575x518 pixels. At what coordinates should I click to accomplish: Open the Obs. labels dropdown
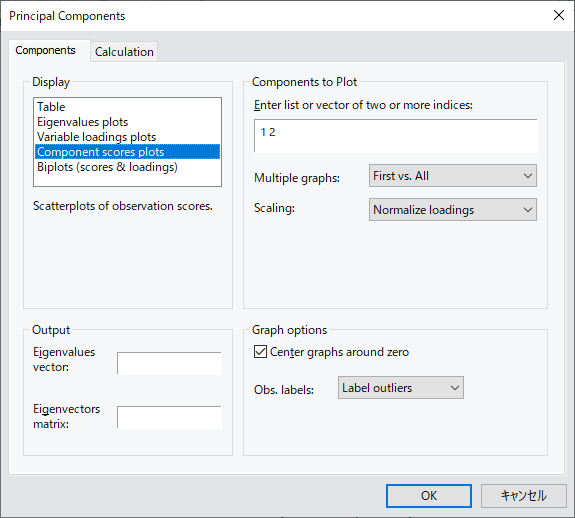point(400,387)
